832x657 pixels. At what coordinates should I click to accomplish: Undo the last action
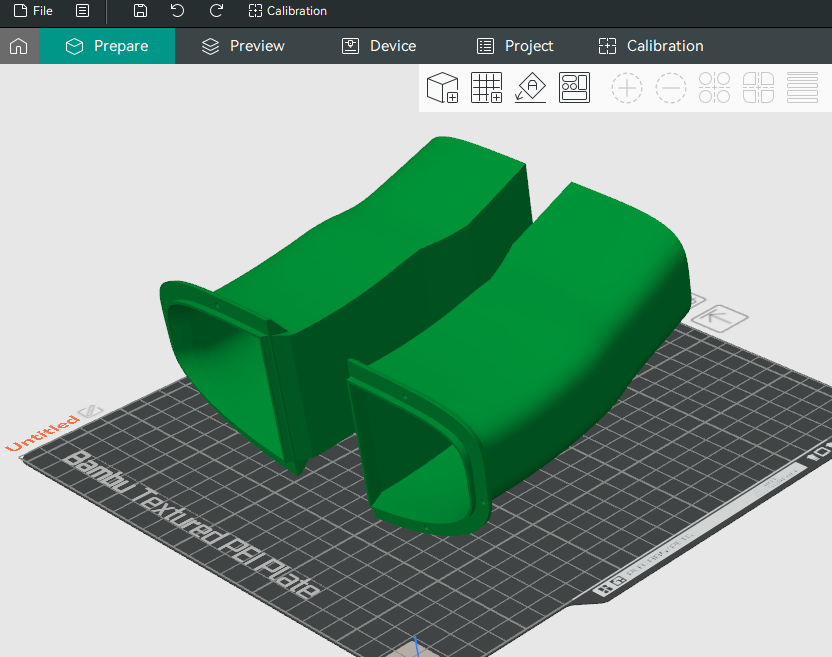[177, 11]
